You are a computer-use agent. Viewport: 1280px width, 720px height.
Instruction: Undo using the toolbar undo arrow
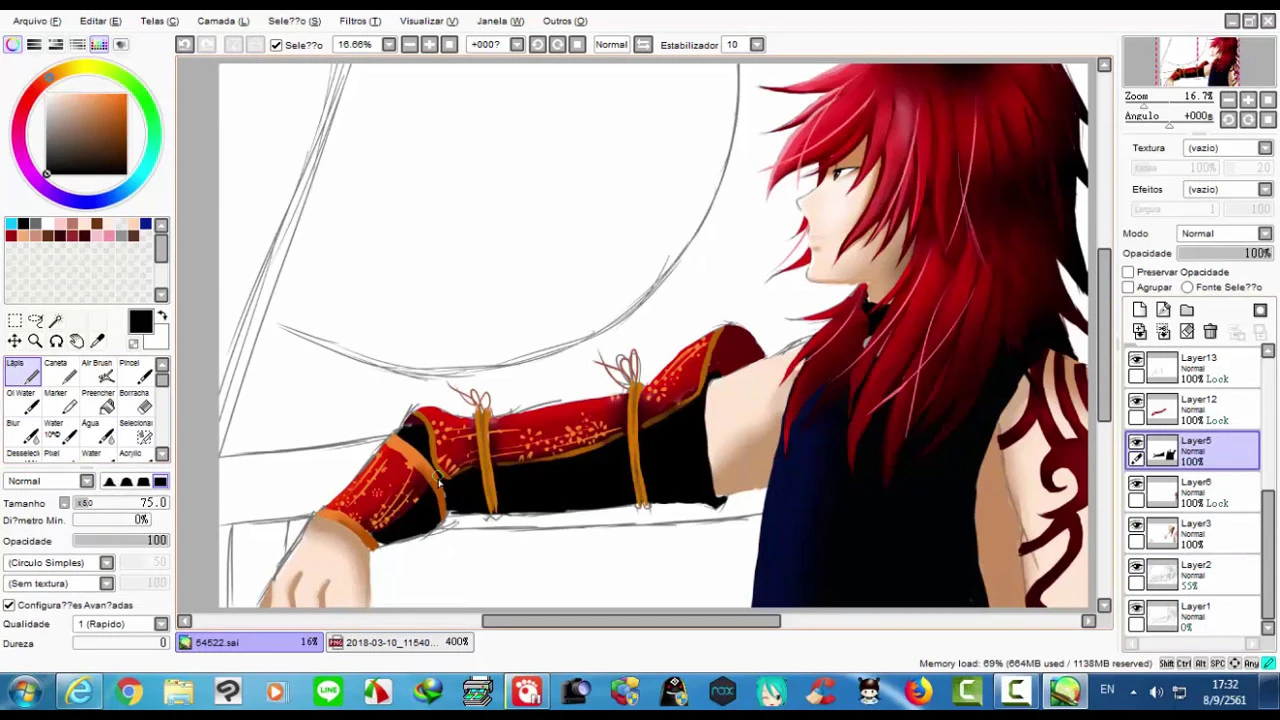click(185, 44)
